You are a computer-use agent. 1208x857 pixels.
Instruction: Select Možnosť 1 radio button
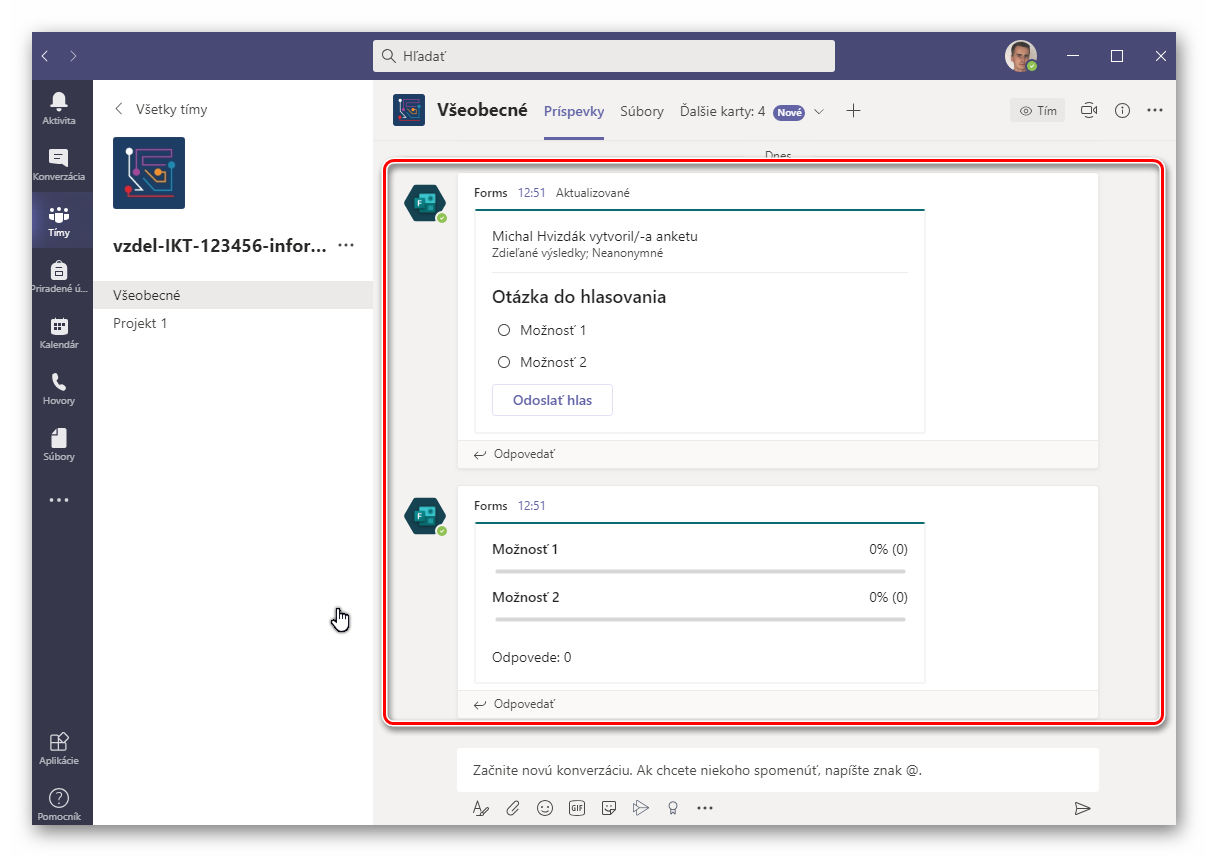pos(504,330)
